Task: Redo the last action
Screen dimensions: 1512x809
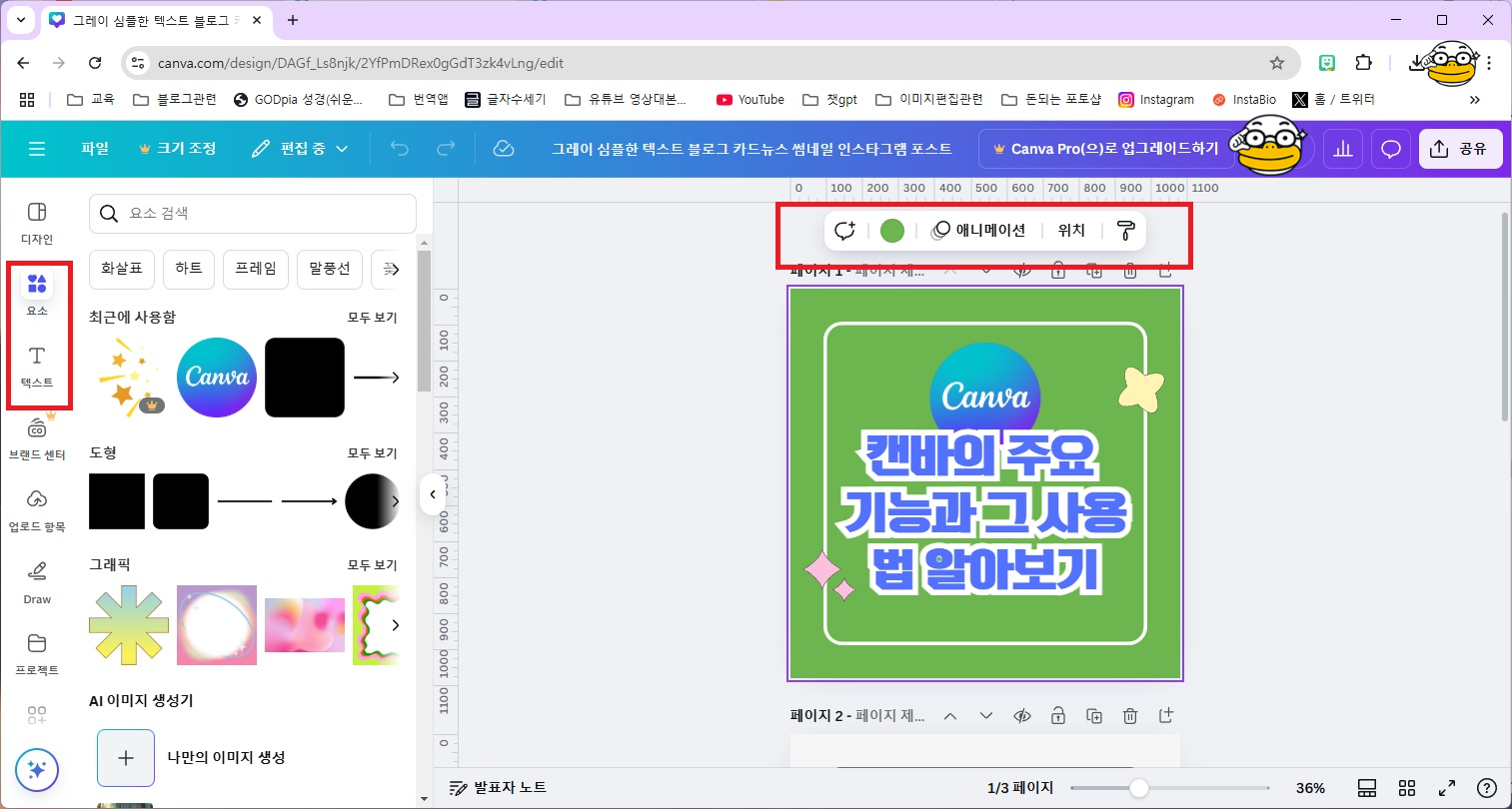Action: tap(446, 149)
